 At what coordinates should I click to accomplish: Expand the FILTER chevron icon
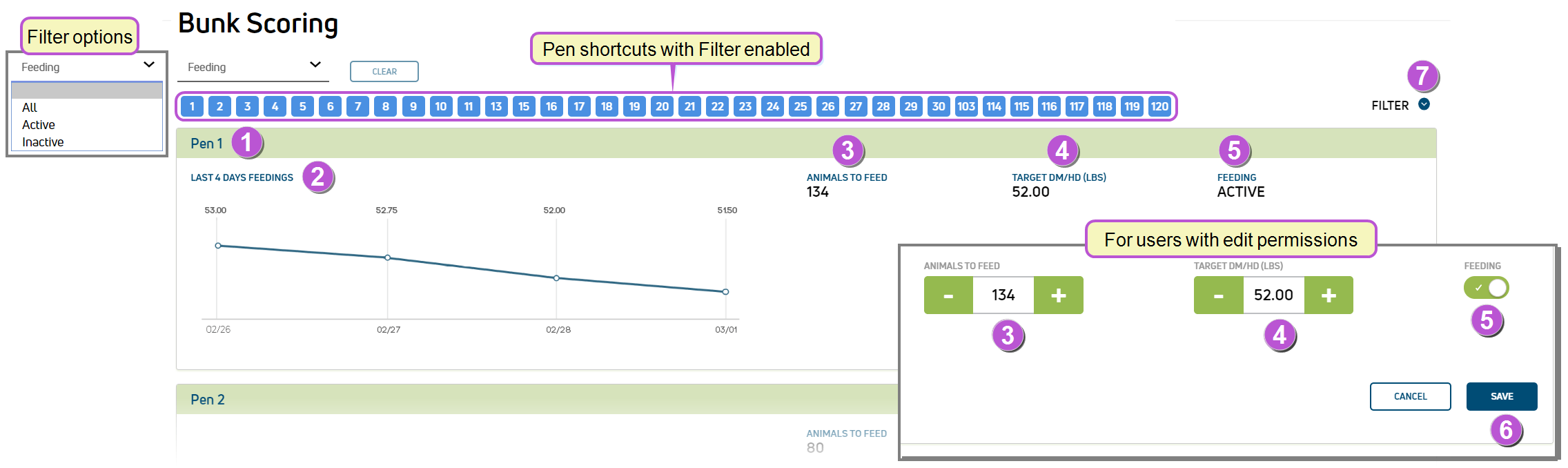coord(1424,104)
